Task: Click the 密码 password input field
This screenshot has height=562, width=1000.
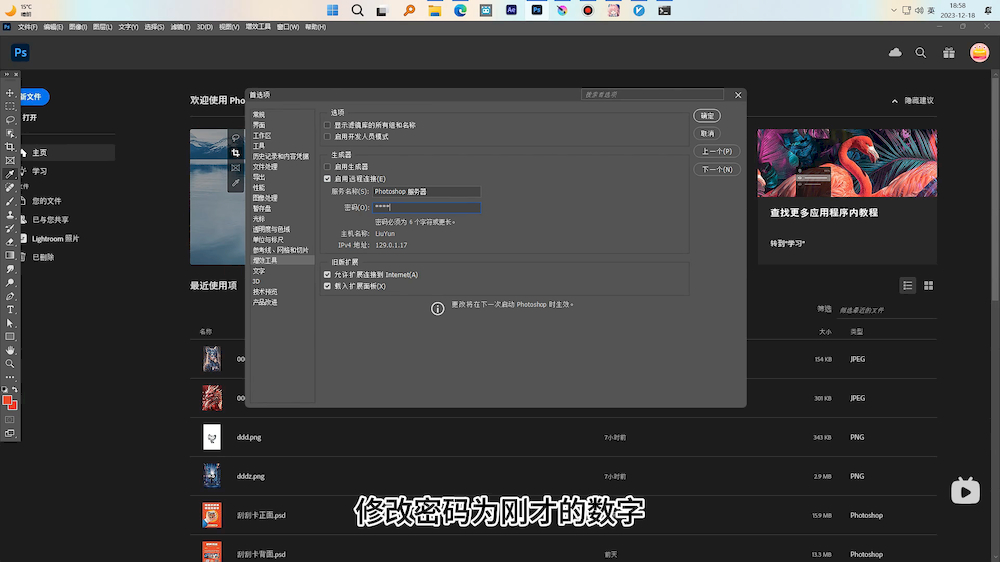Action: [427, 208]
